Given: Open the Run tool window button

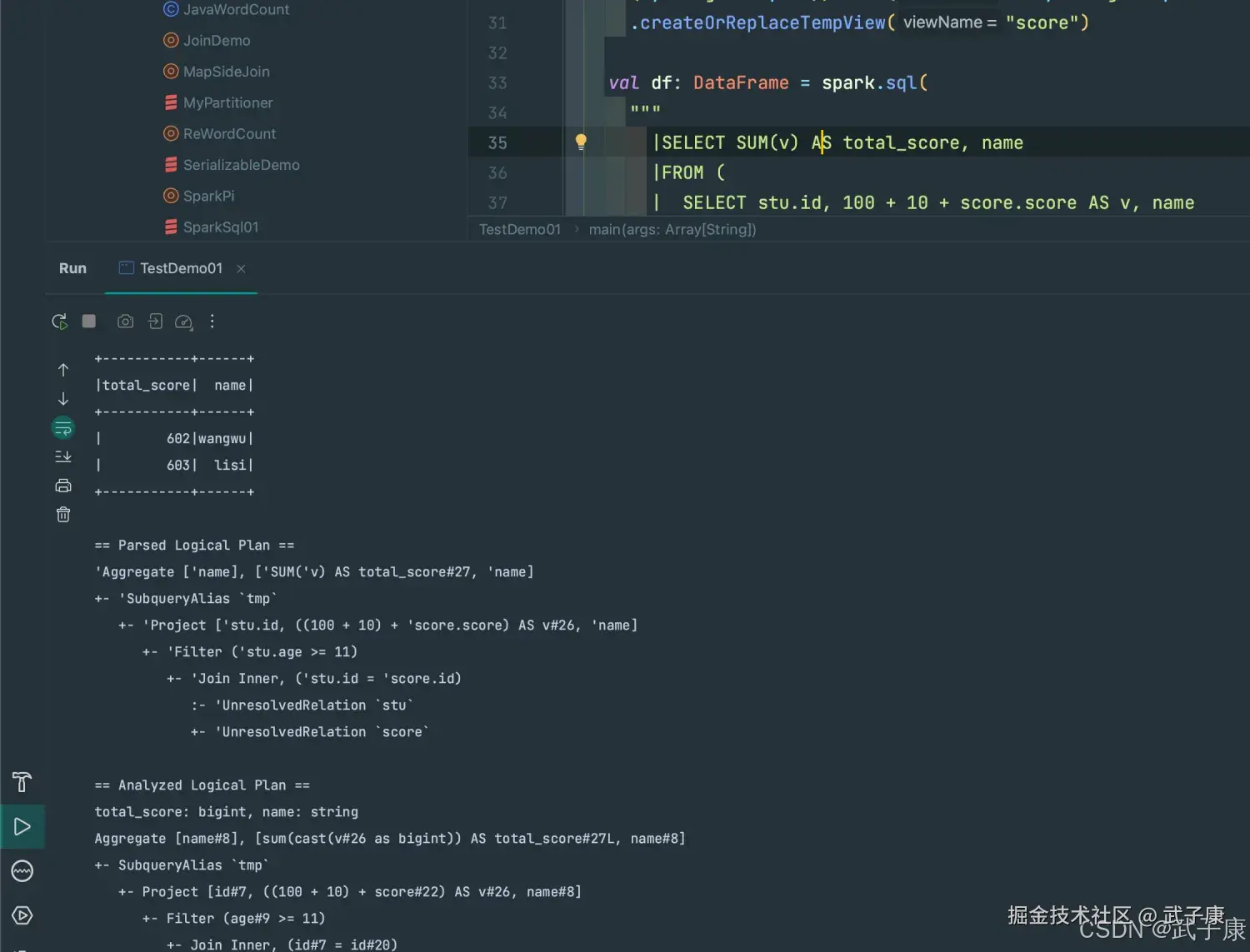Looking at the screenshot, I should point(22,827).
